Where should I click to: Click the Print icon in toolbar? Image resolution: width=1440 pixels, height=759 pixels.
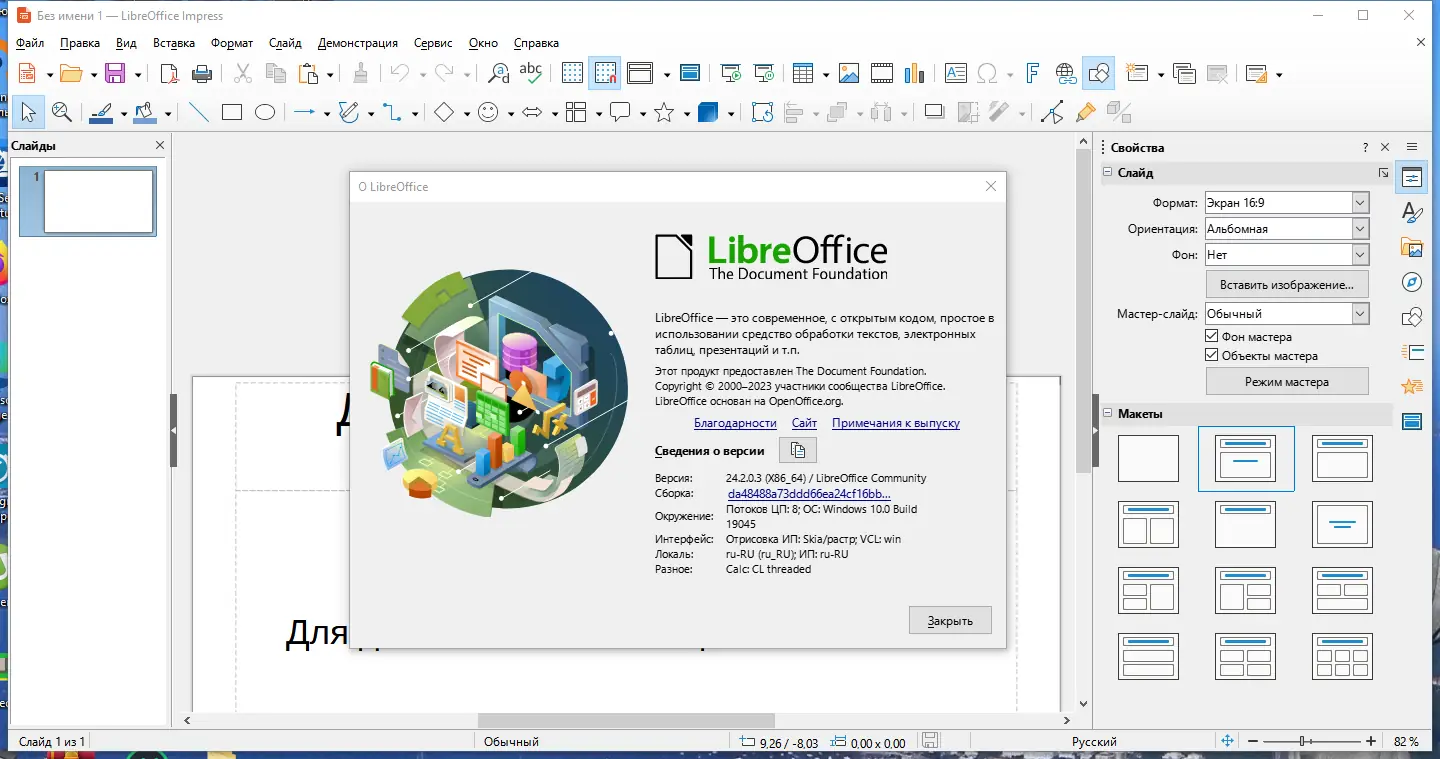tap(202, 73)
